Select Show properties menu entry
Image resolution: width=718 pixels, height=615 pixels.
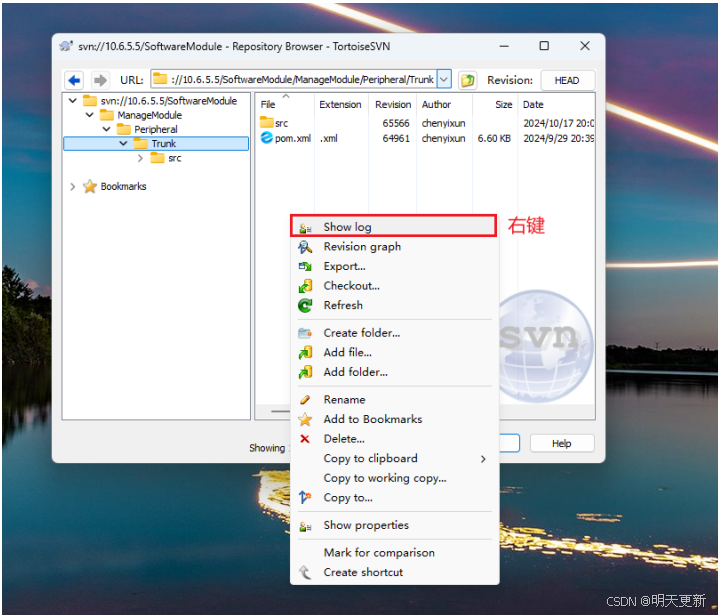394,525
